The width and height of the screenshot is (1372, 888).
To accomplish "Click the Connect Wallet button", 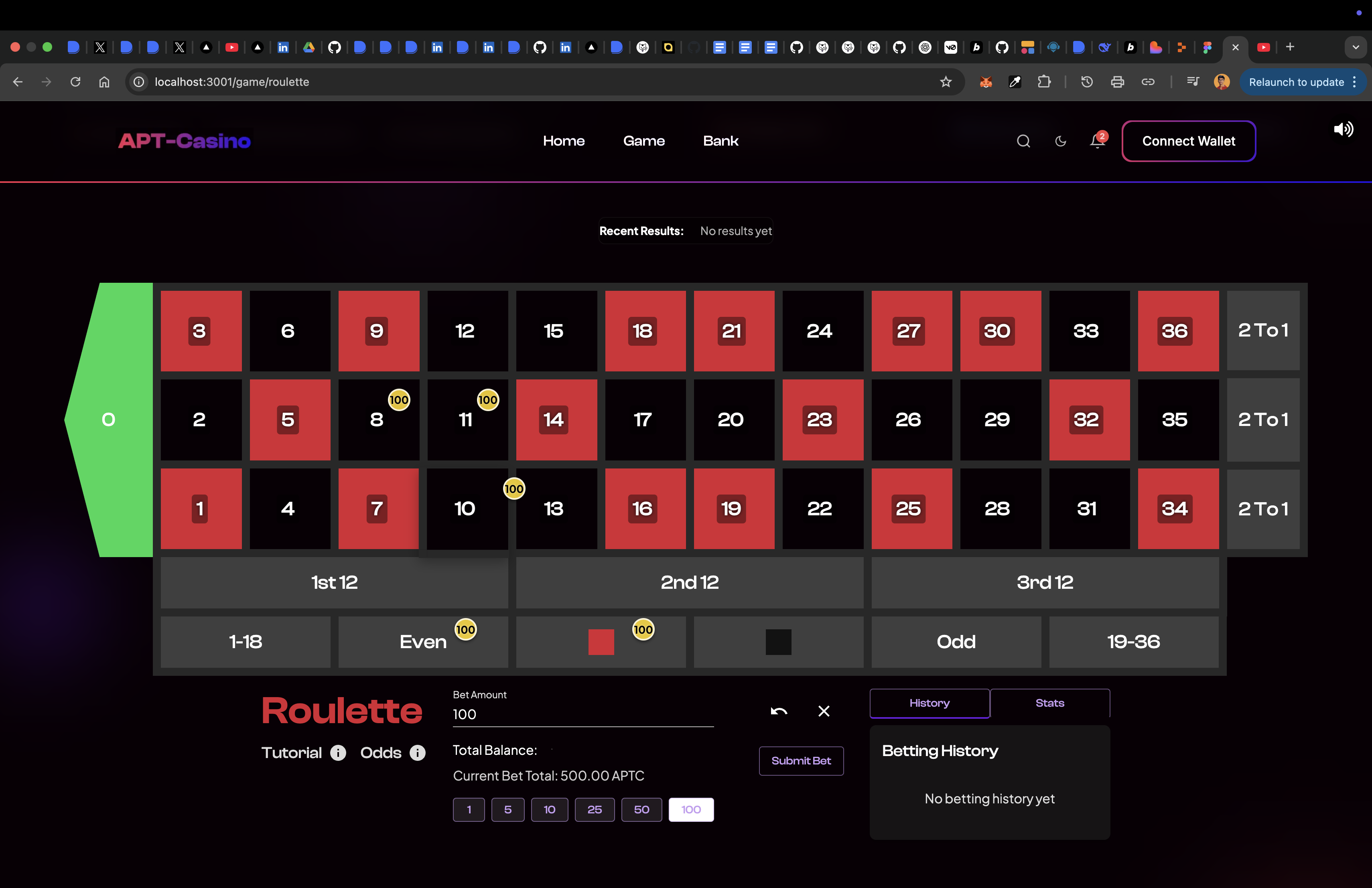I will click(1188, 141).
